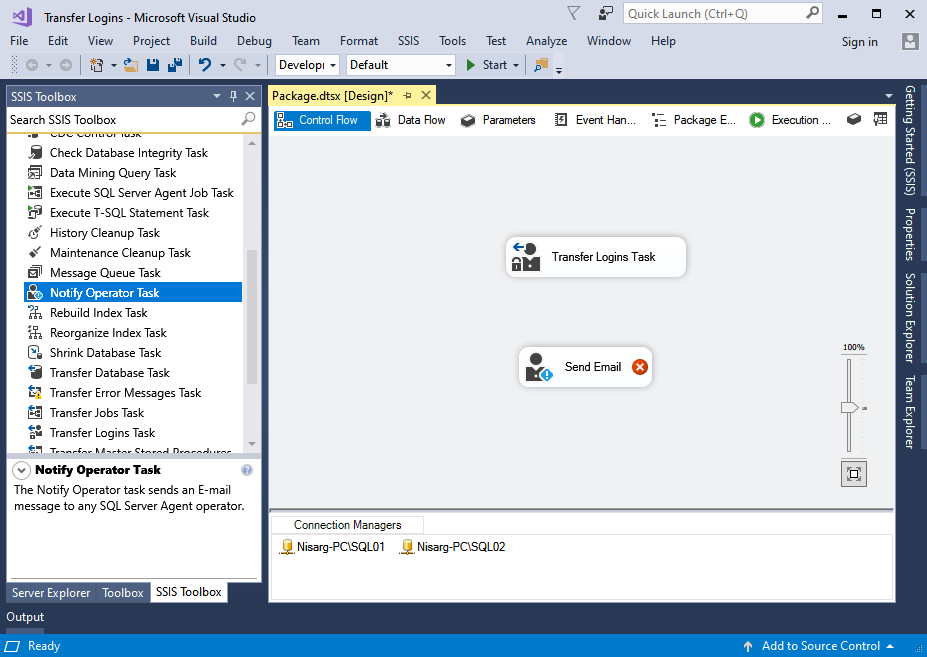Click the Open File folder icon
Image resolution: width=927 pixels, height=657 pixels.
point(131,65)
